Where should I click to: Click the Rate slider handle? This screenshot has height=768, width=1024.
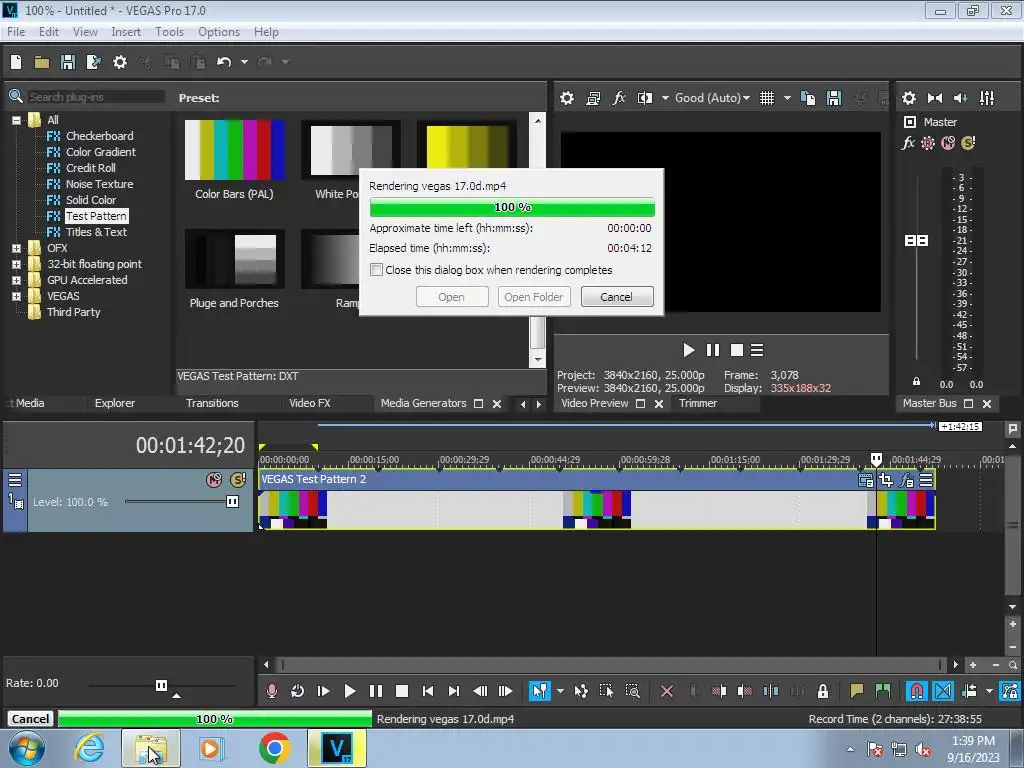161,685
